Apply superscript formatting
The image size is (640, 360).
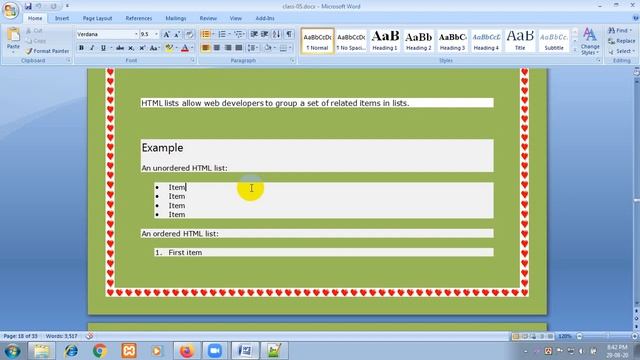coord(142,48)
